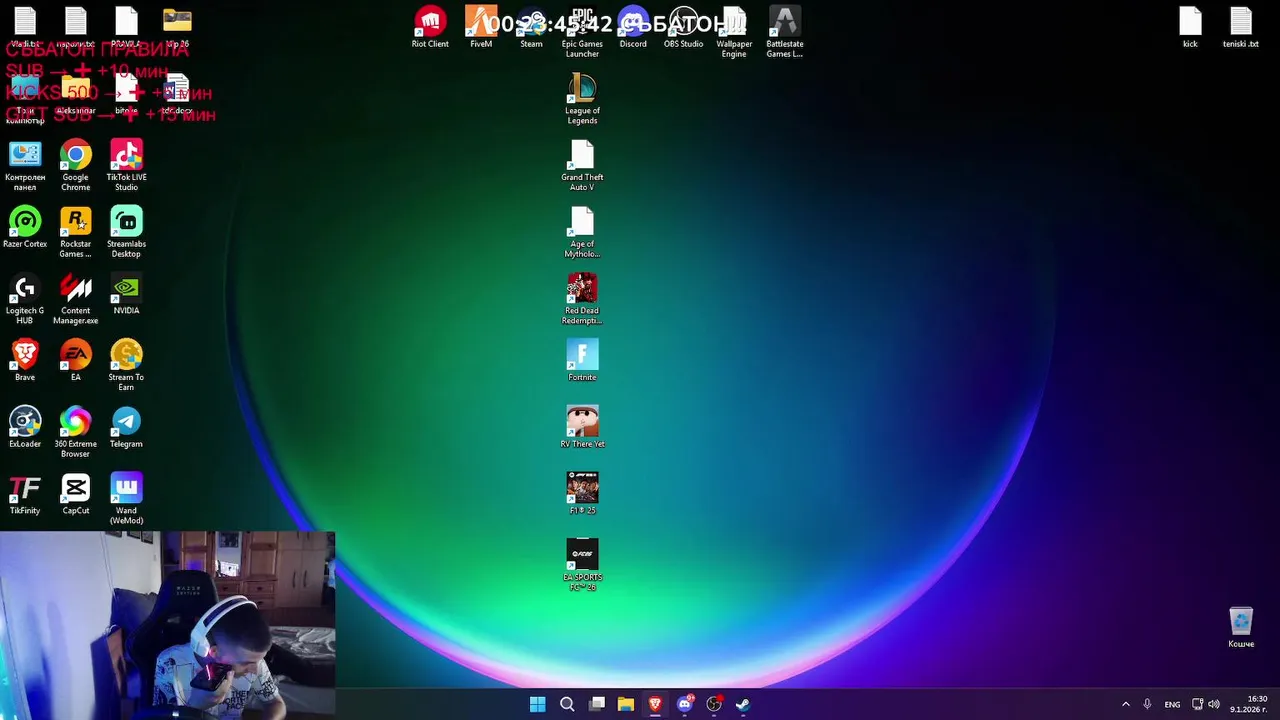Open Task View from the taskbar
The image size is (1280, 720).
[597, 704]
